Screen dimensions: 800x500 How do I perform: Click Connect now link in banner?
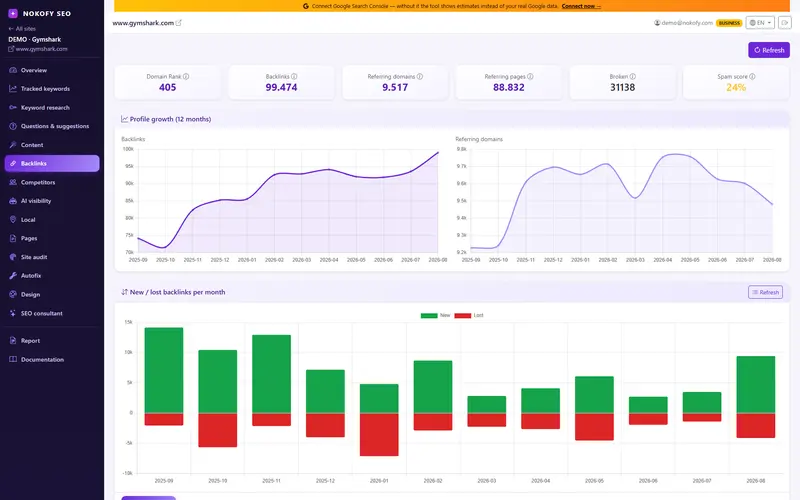(x=581, y=6)
